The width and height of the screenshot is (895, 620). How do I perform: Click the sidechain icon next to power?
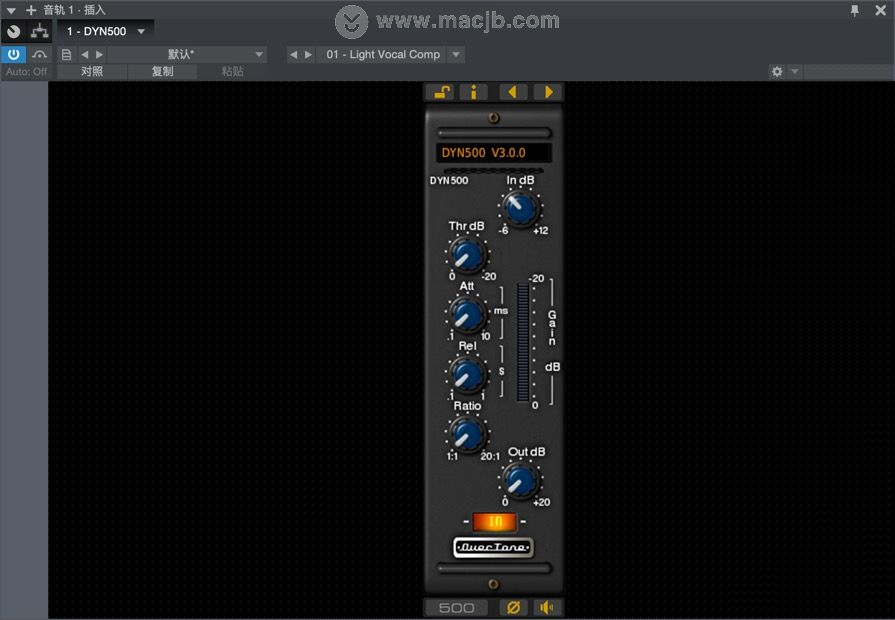39,55
